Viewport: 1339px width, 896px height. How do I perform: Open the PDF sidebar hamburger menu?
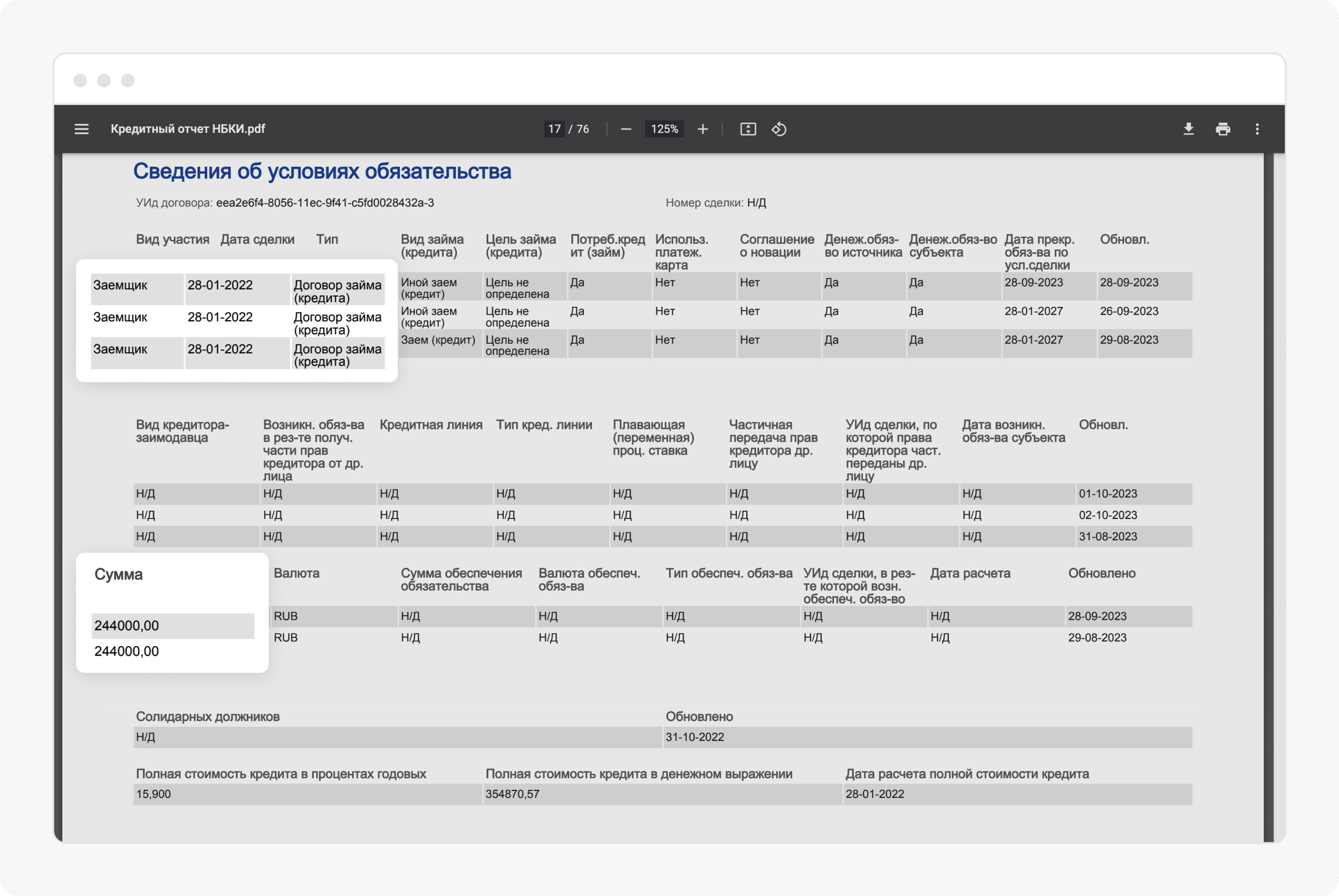click(82, 129)
